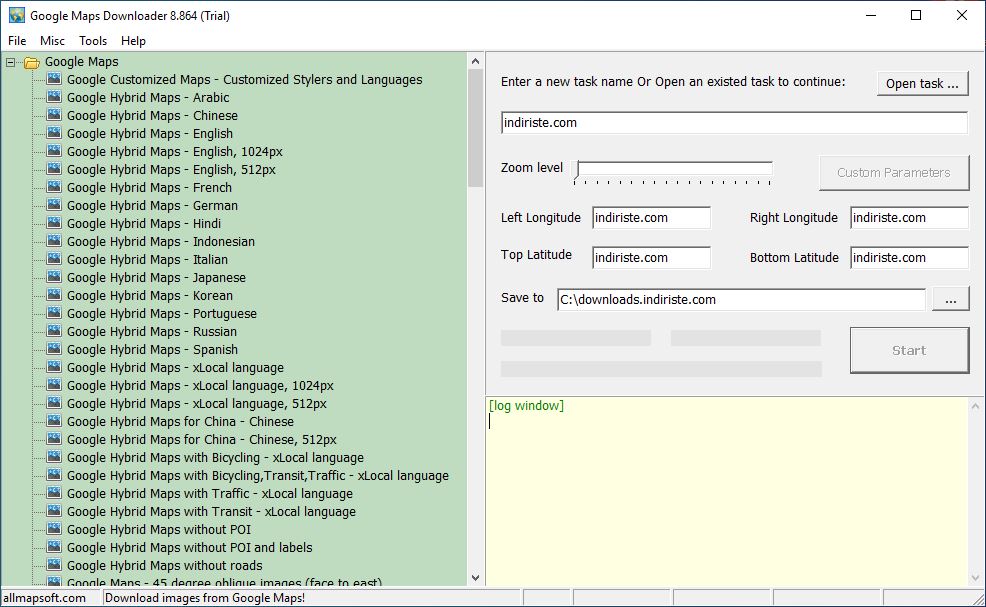986x607 pixels.
Task: Collapse the Google Maps tree root
Action: (10, 62)
